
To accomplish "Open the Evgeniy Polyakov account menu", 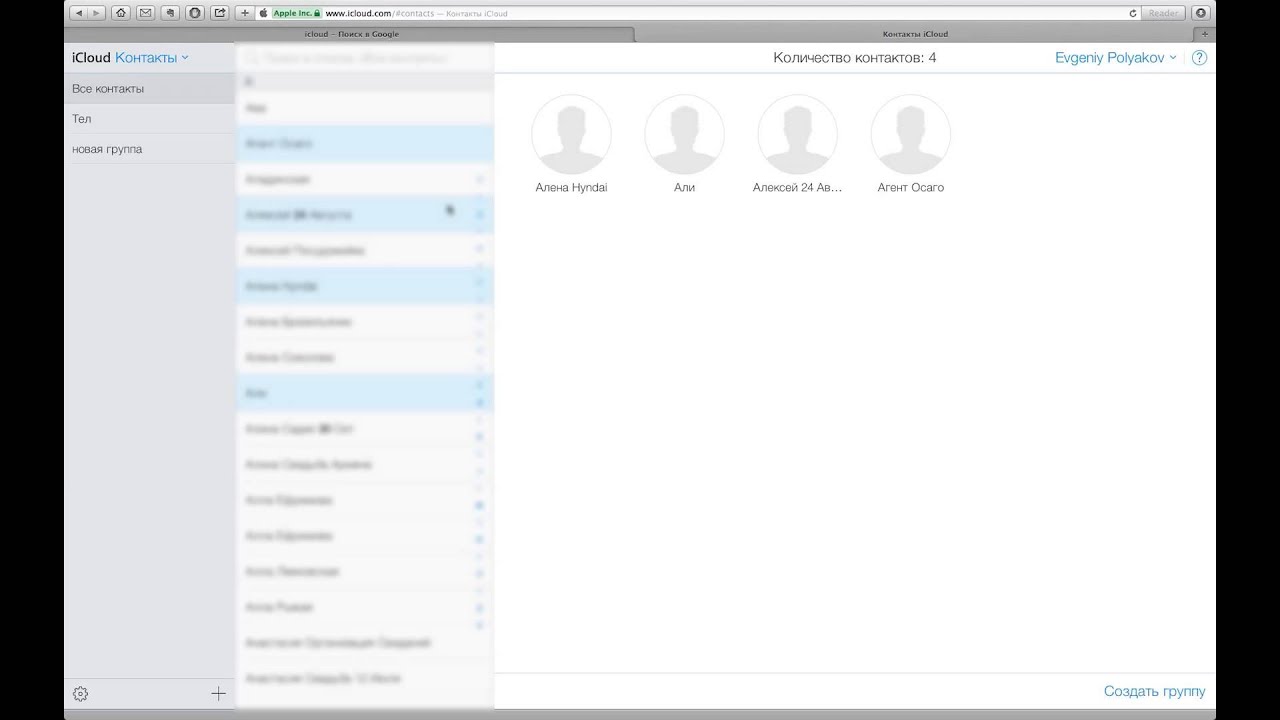I will click(1116, 58).
